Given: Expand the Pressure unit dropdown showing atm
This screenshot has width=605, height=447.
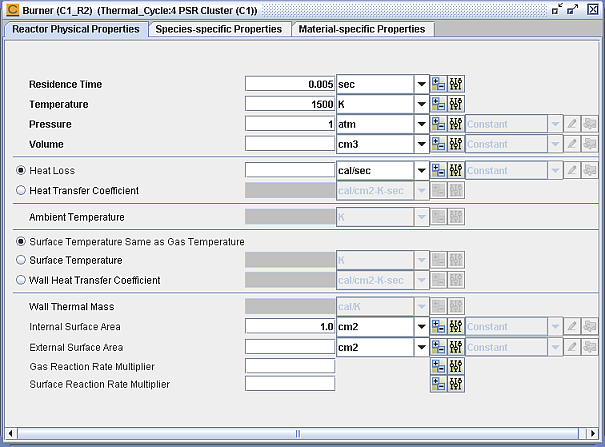Looking at the screenshot, I should tap(421, 124).
